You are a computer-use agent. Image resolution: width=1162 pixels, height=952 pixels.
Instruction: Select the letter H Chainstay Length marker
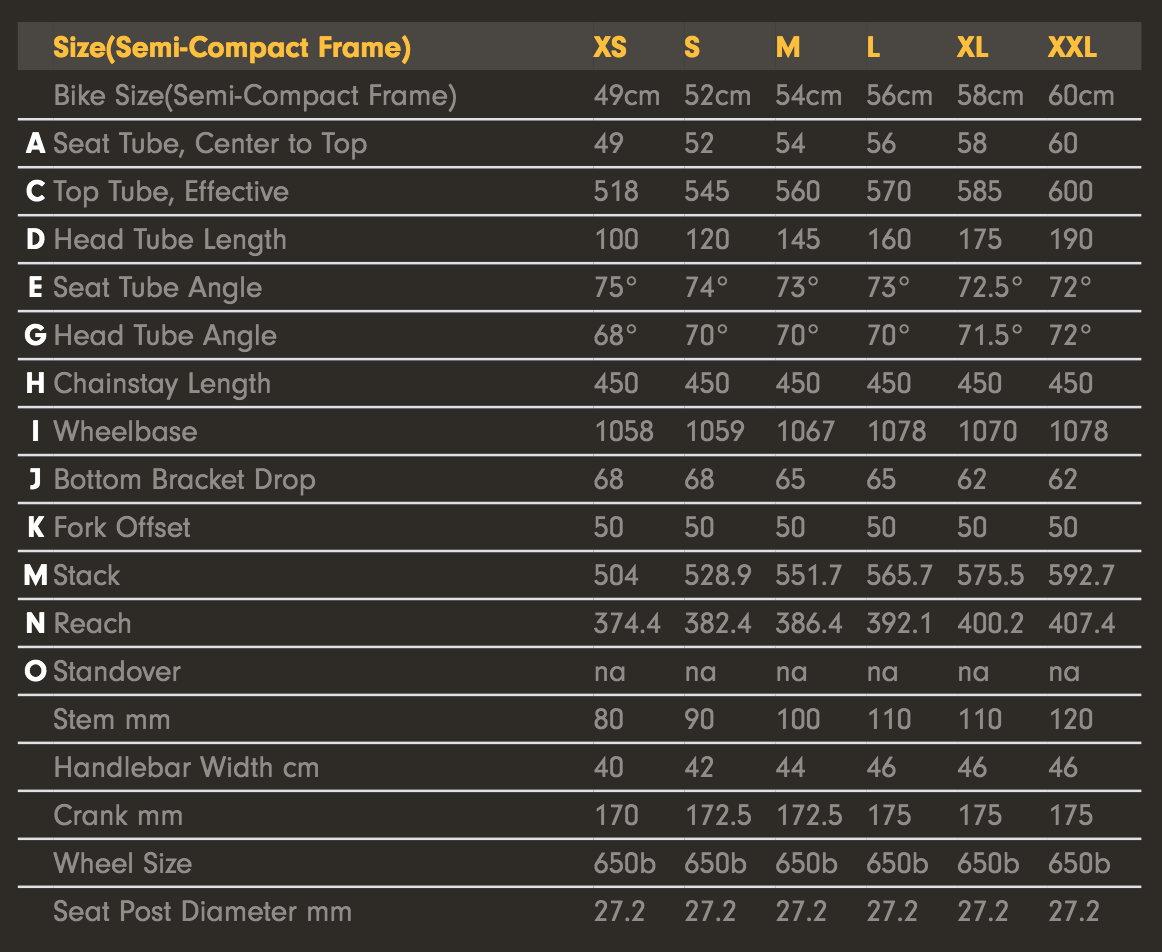(36, 384)
